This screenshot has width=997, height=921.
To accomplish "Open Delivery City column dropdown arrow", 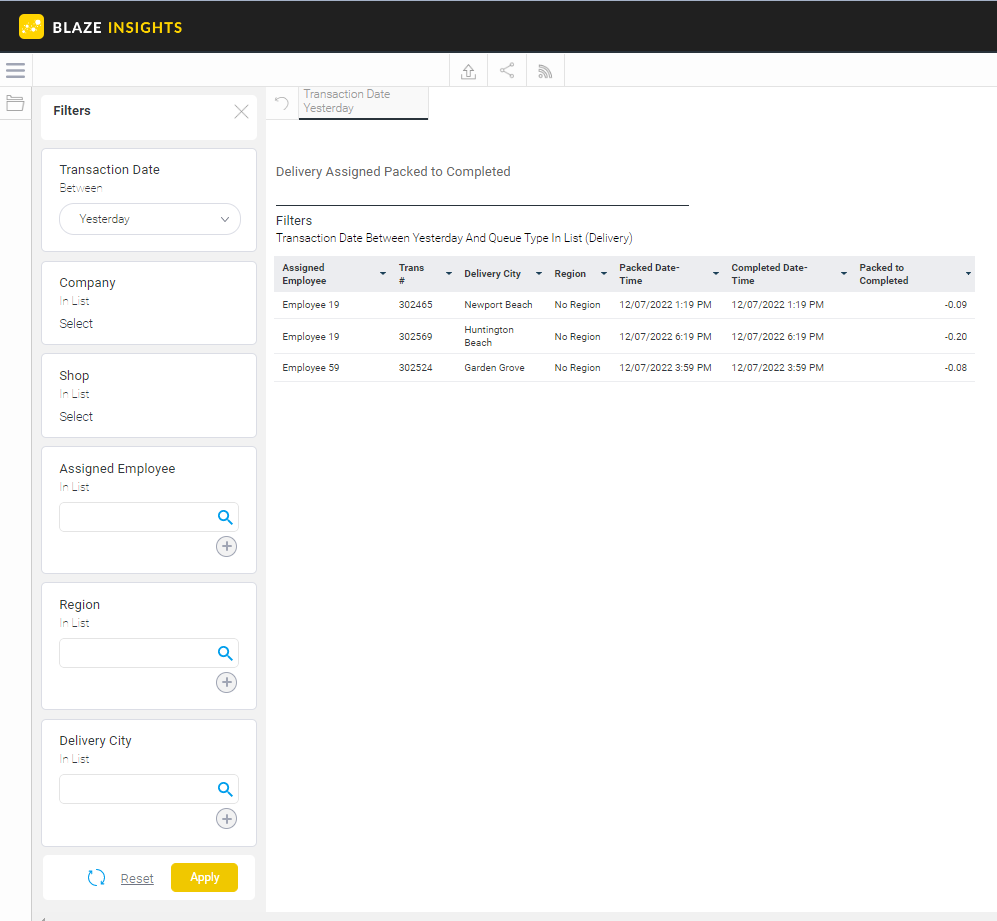I will [539, 274].
